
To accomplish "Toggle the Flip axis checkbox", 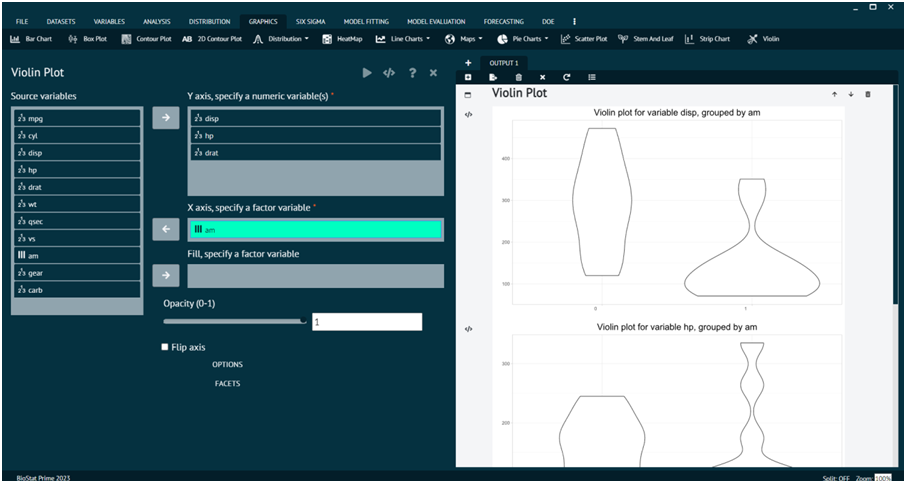I will [165, 347].
